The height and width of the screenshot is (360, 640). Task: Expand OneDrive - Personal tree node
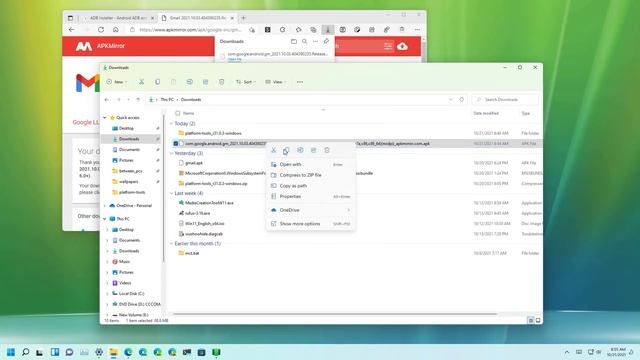coord(105,206)
